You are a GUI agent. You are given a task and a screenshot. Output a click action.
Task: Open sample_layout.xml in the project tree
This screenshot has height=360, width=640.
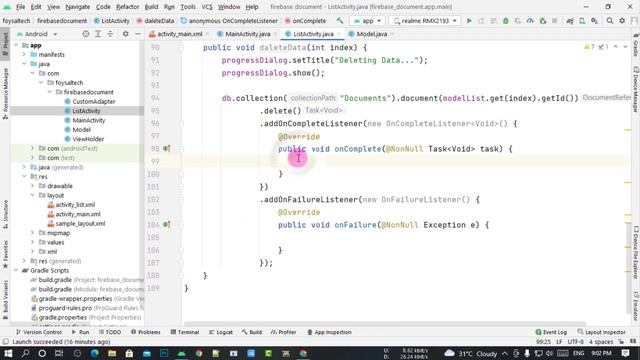[80, 224]
